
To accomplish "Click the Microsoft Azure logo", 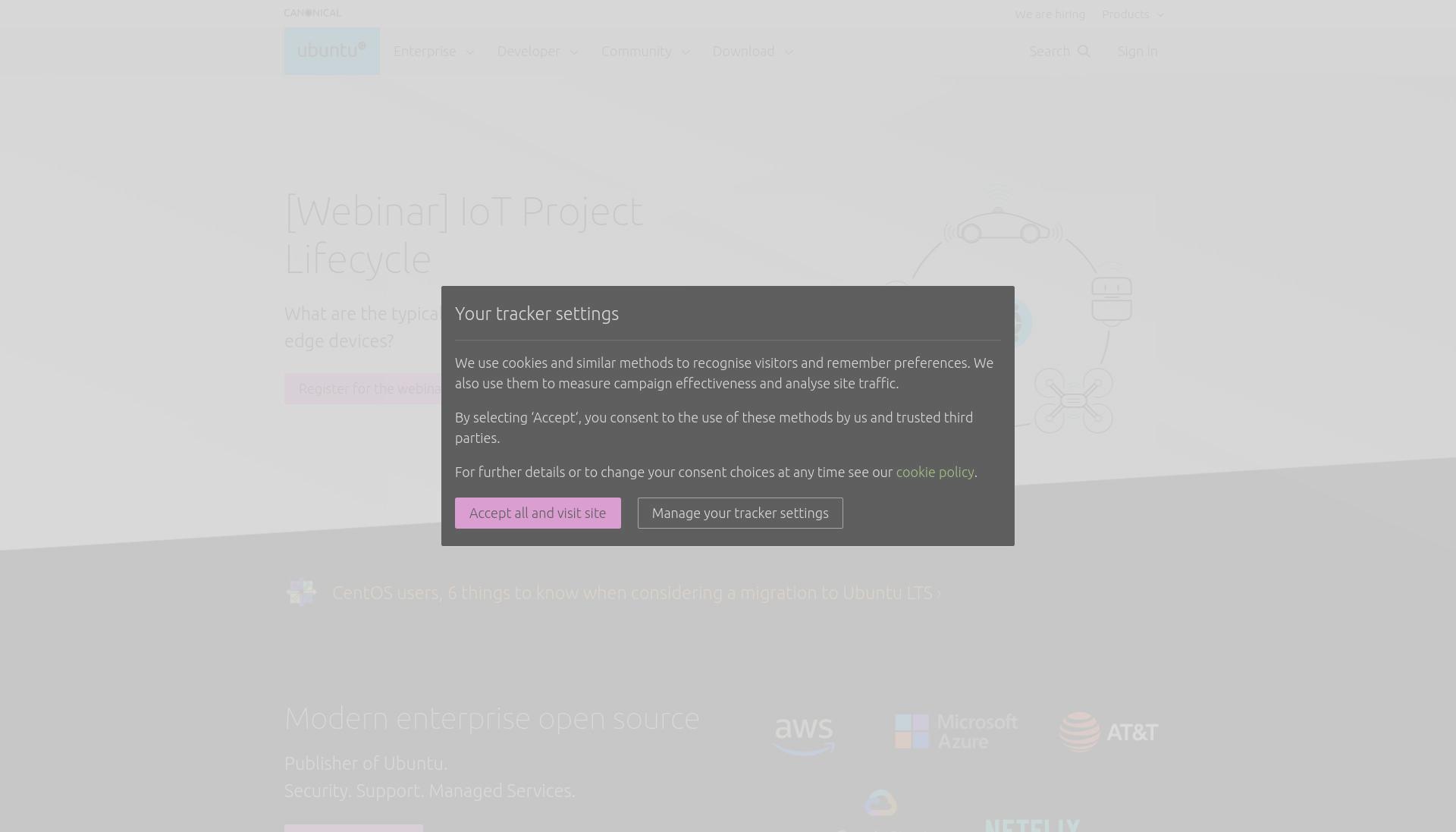I will click(x=956, y=732).
